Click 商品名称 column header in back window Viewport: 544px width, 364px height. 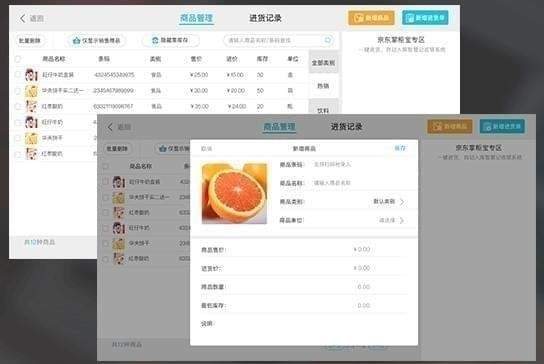click(54, 59)
